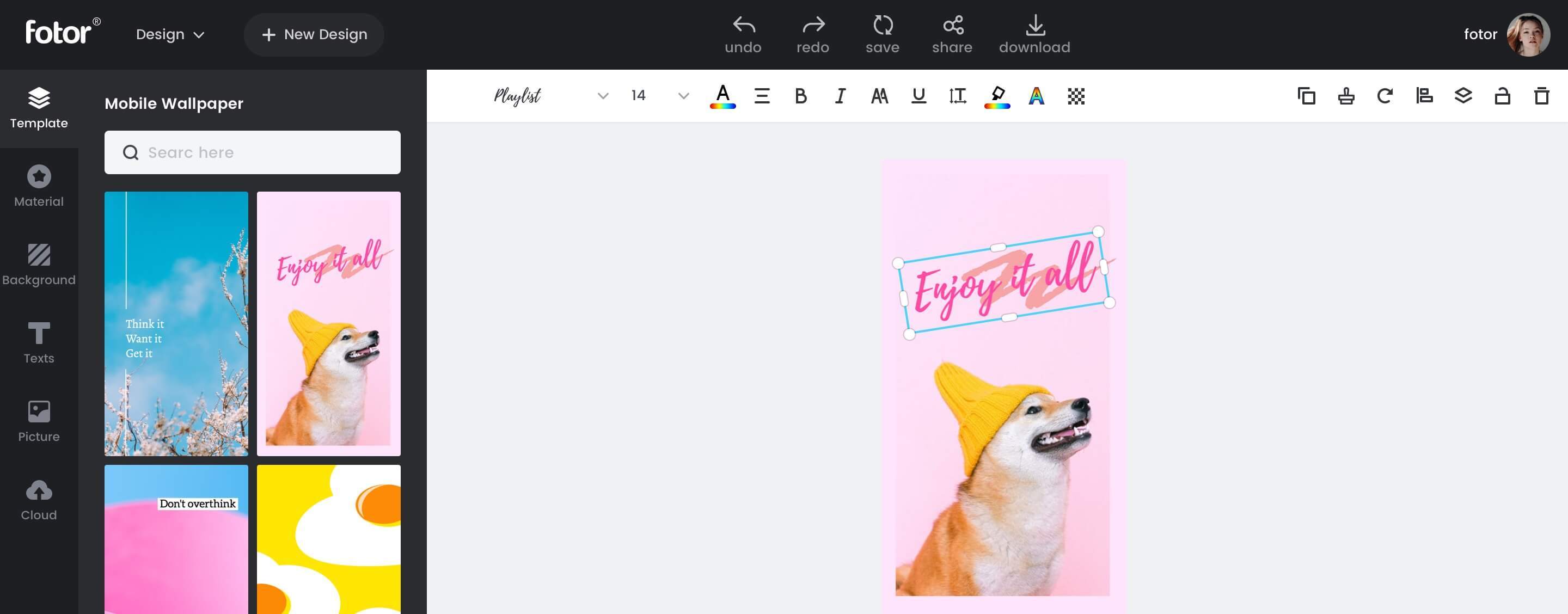
Task: Click the search templates input field
Action: 252,152
